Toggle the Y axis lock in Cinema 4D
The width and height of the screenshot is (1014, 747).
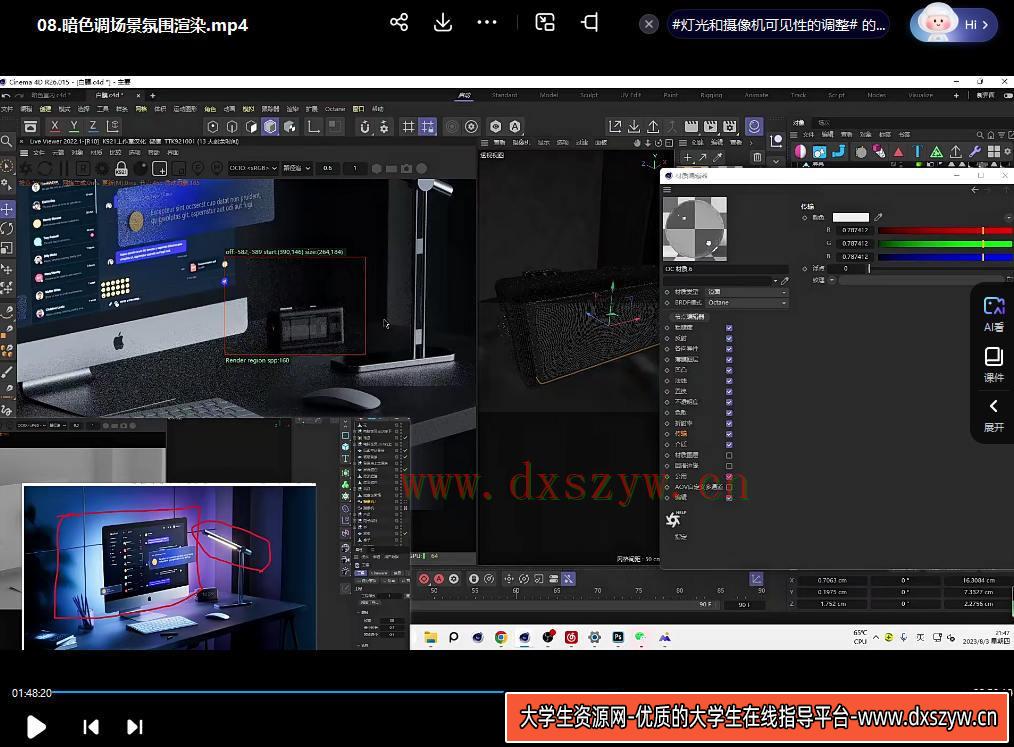pyautogui.click(x=74, y=126)
